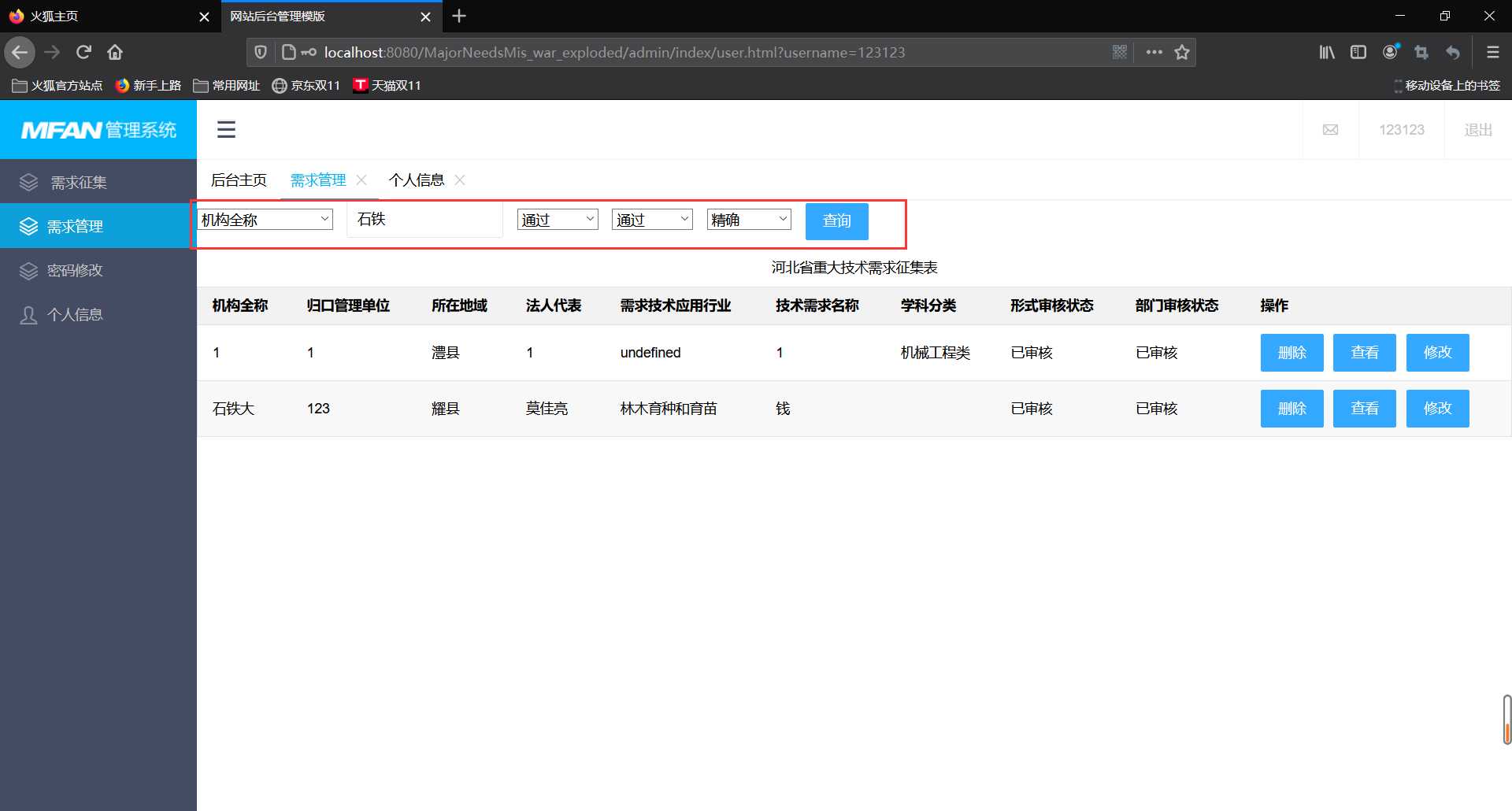Image resolution: width=1512 pixels, height=811 pixels.
Task: Open a new browser tab with plus
Action: click(459, 16)
